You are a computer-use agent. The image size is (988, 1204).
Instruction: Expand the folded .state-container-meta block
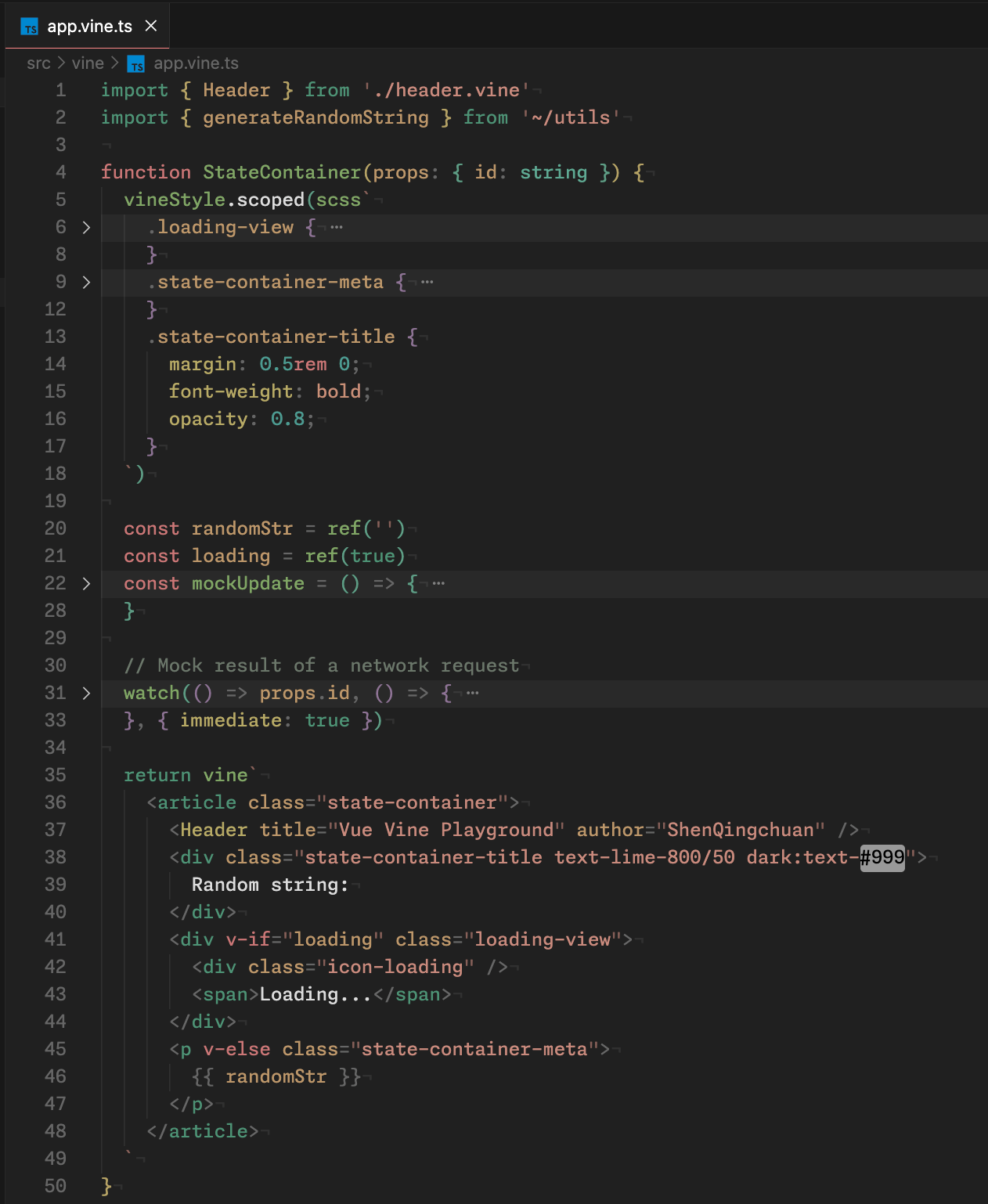[x=86, y=283]
